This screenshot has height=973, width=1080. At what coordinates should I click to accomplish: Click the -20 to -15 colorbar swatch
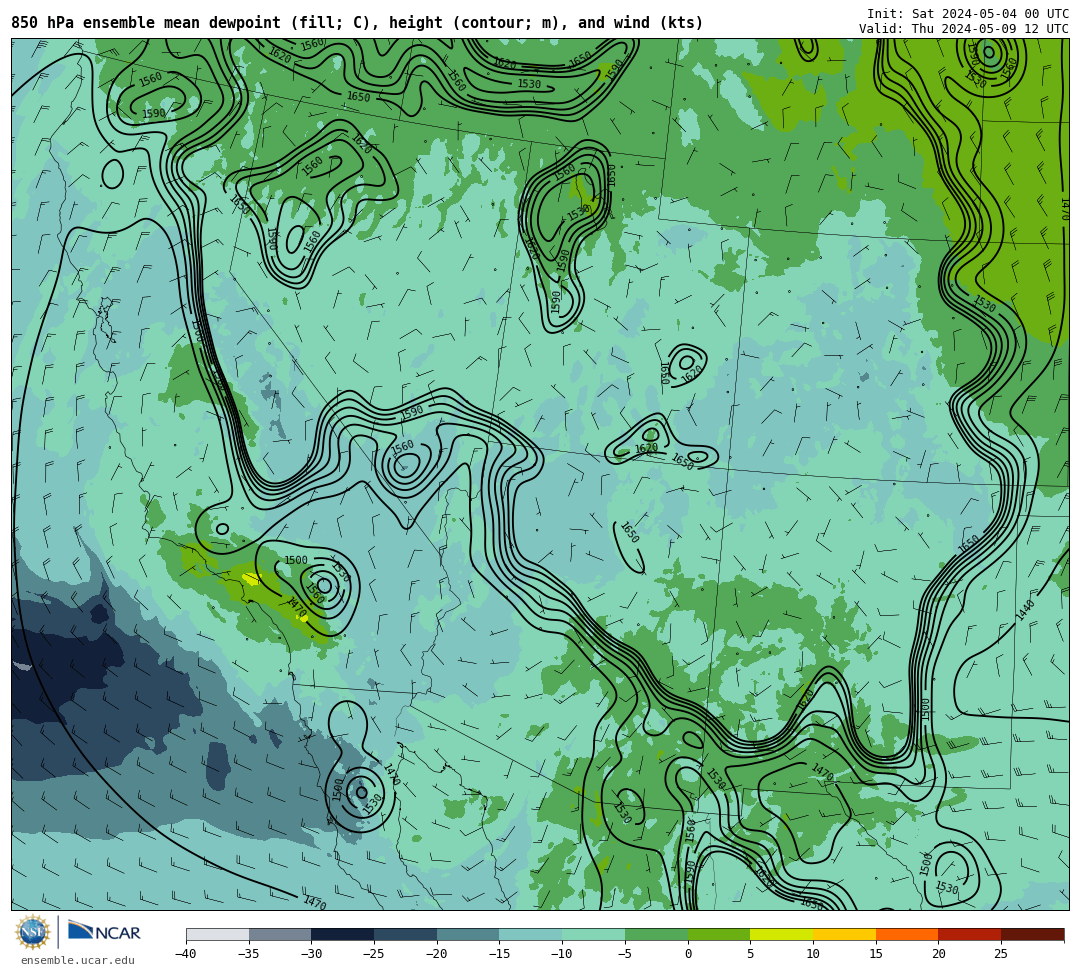point(468,934)
